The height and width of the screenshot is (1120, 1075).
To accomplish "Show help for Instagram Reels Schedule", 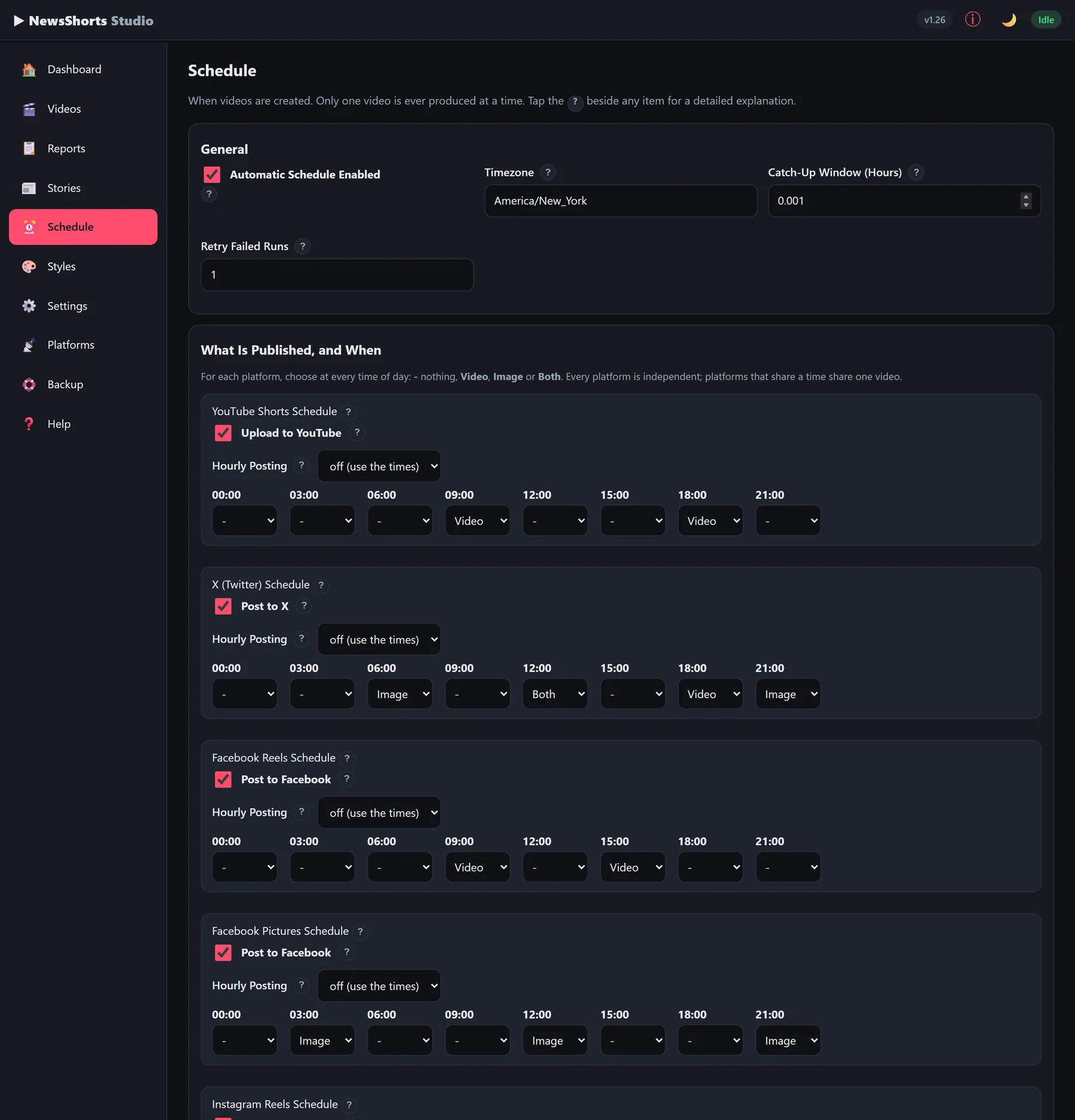I will click(349, 1104).
